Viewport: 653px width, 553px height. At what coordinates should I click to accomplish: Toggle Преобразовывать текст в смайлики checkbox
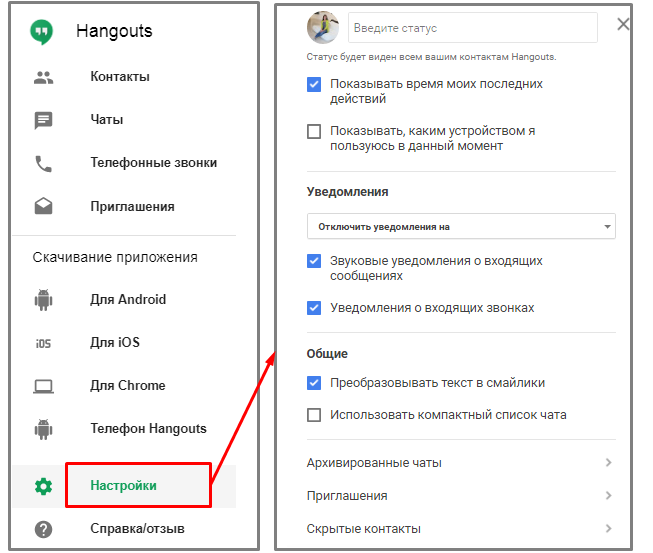pyautogui.click(x=314, y=383)
